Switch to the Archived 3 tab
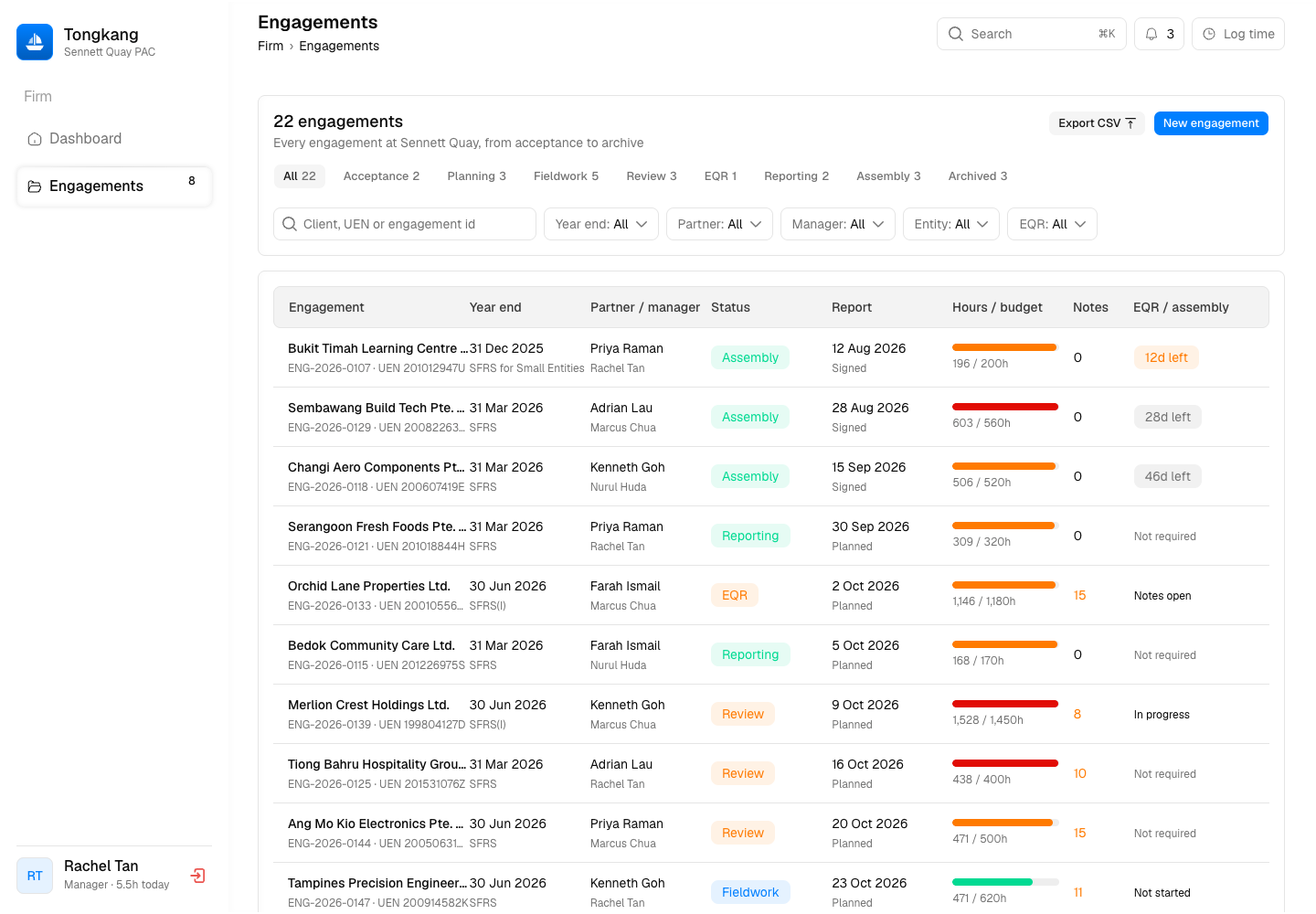Screen dimensions: 1316x914 (x=978, y=176)
